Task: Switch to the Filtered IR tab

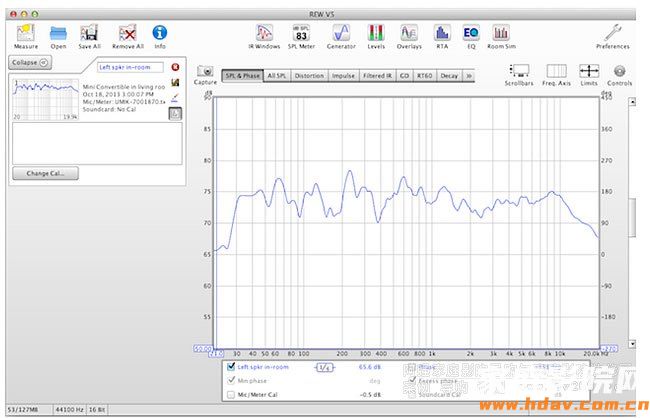Action: pyautogui.click(x=377, y=76)
